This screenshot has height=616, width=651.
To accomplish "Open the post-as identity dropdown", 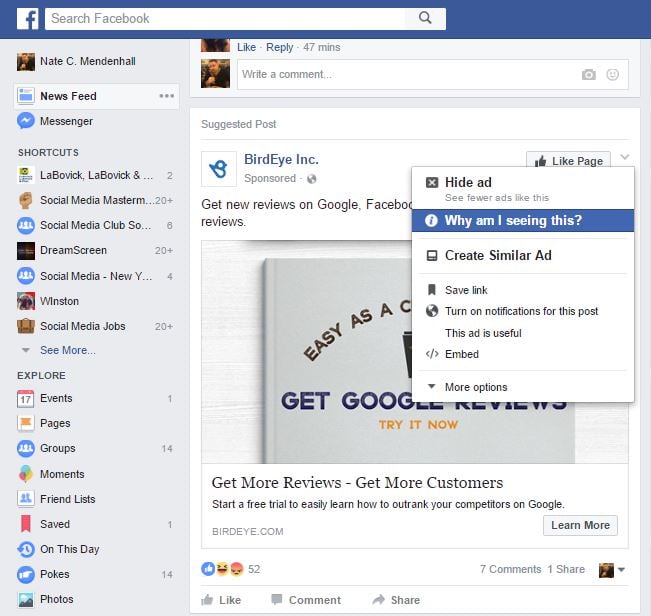I will click(x=612, y=570).
